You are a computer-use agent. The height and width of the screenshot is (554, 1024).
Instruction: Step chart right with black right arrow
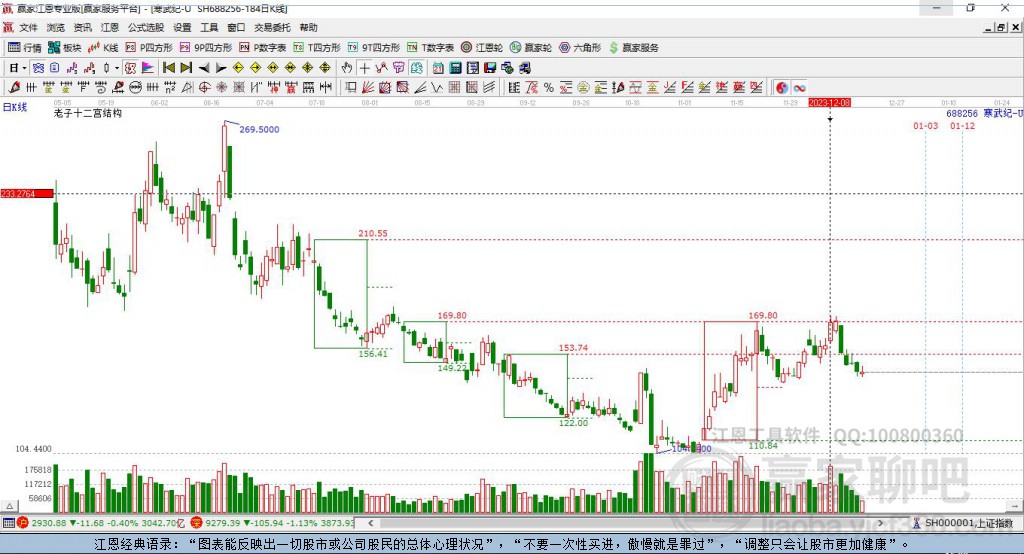(221, 68)
